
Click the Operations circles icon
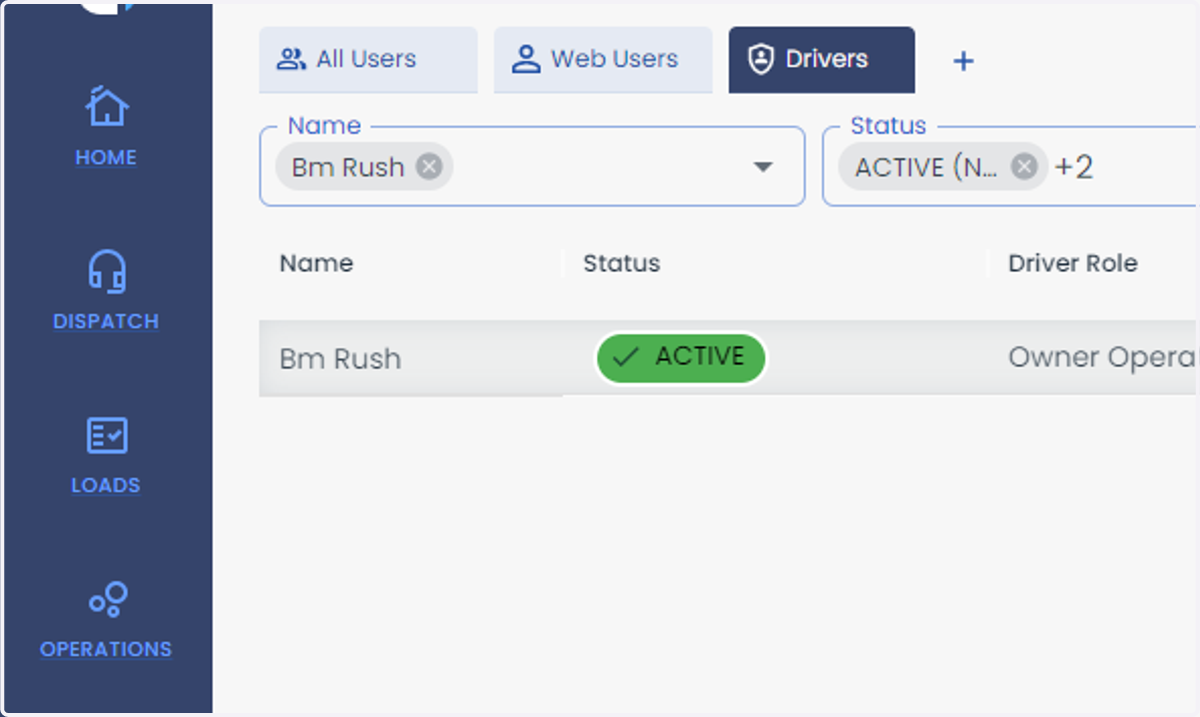106,599
